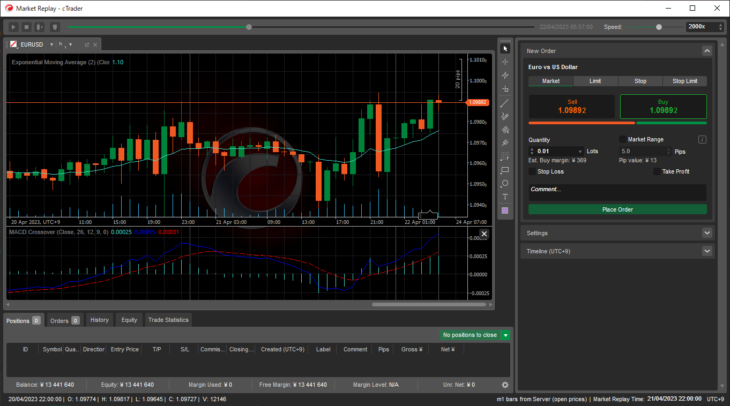Select the rectangle shape tool
This screenshot has width=730, height=406.
pos(505,170)
